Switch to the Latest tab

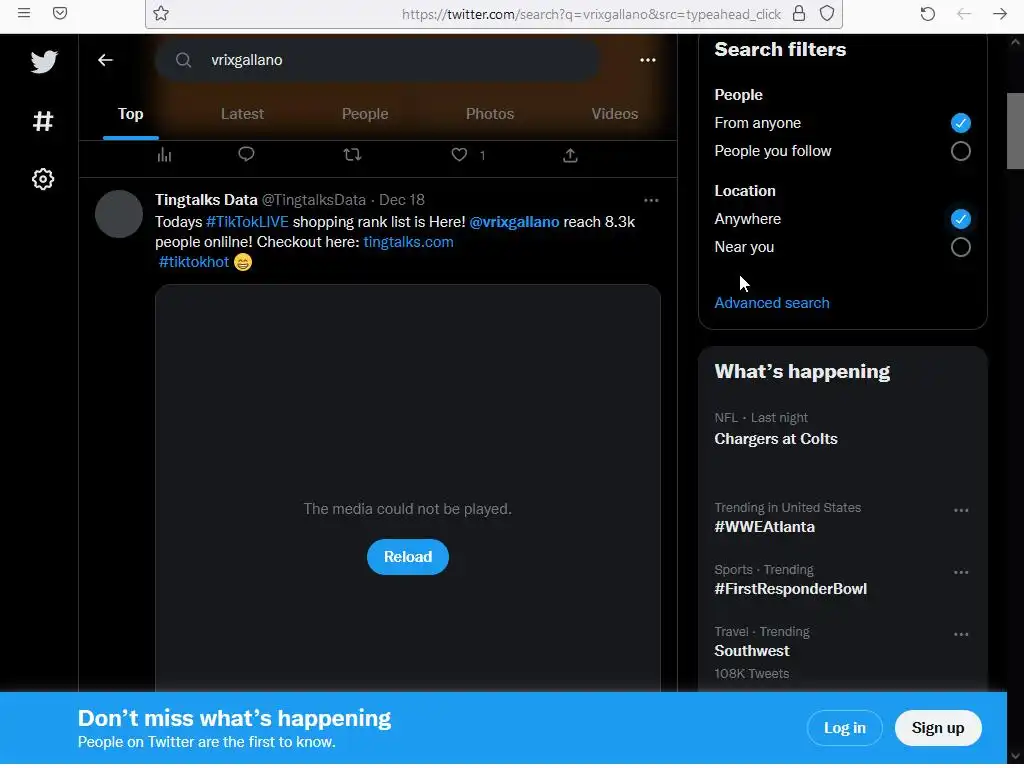(242, 114)
